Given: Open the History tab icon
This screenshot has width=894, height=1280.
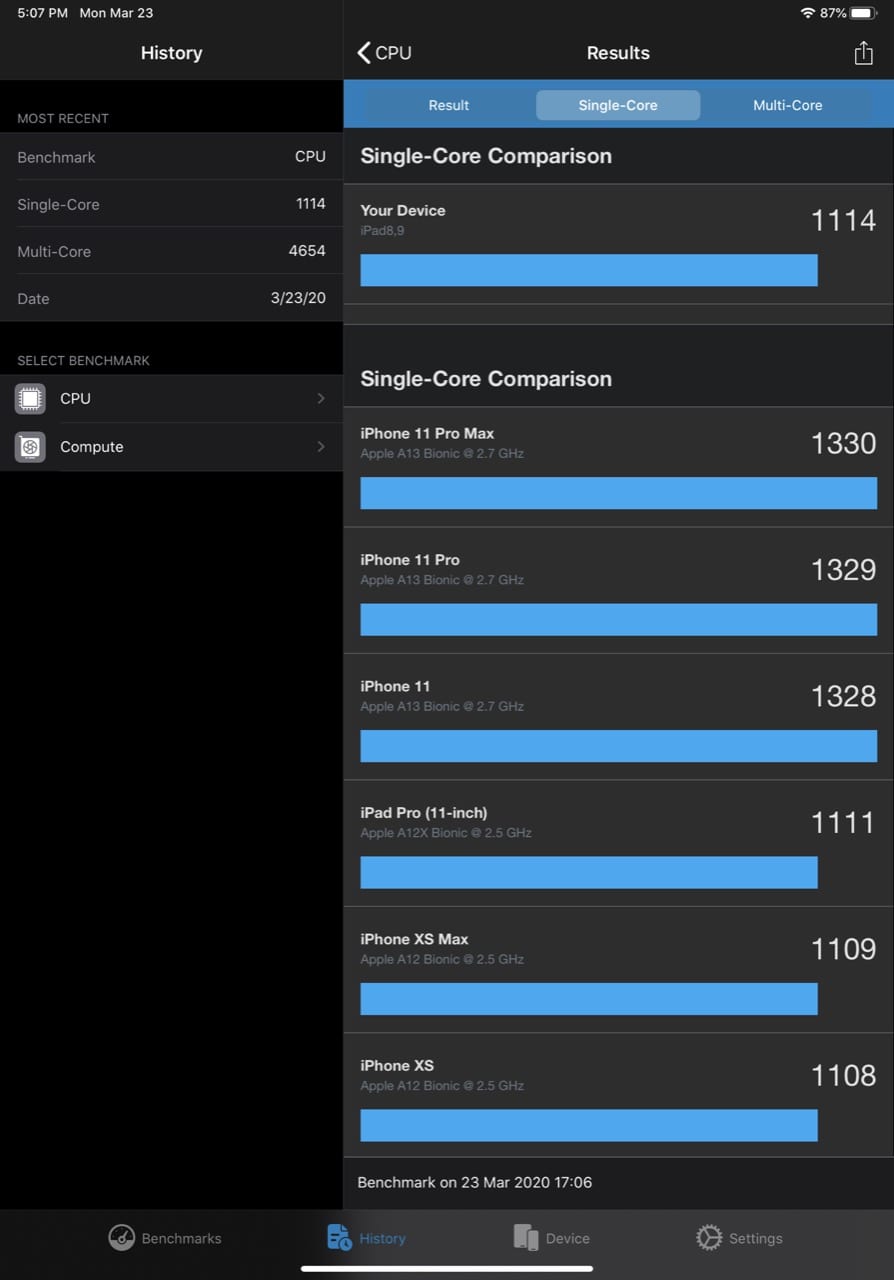Looking at the screenshot, I should [x=339, y=1238].
